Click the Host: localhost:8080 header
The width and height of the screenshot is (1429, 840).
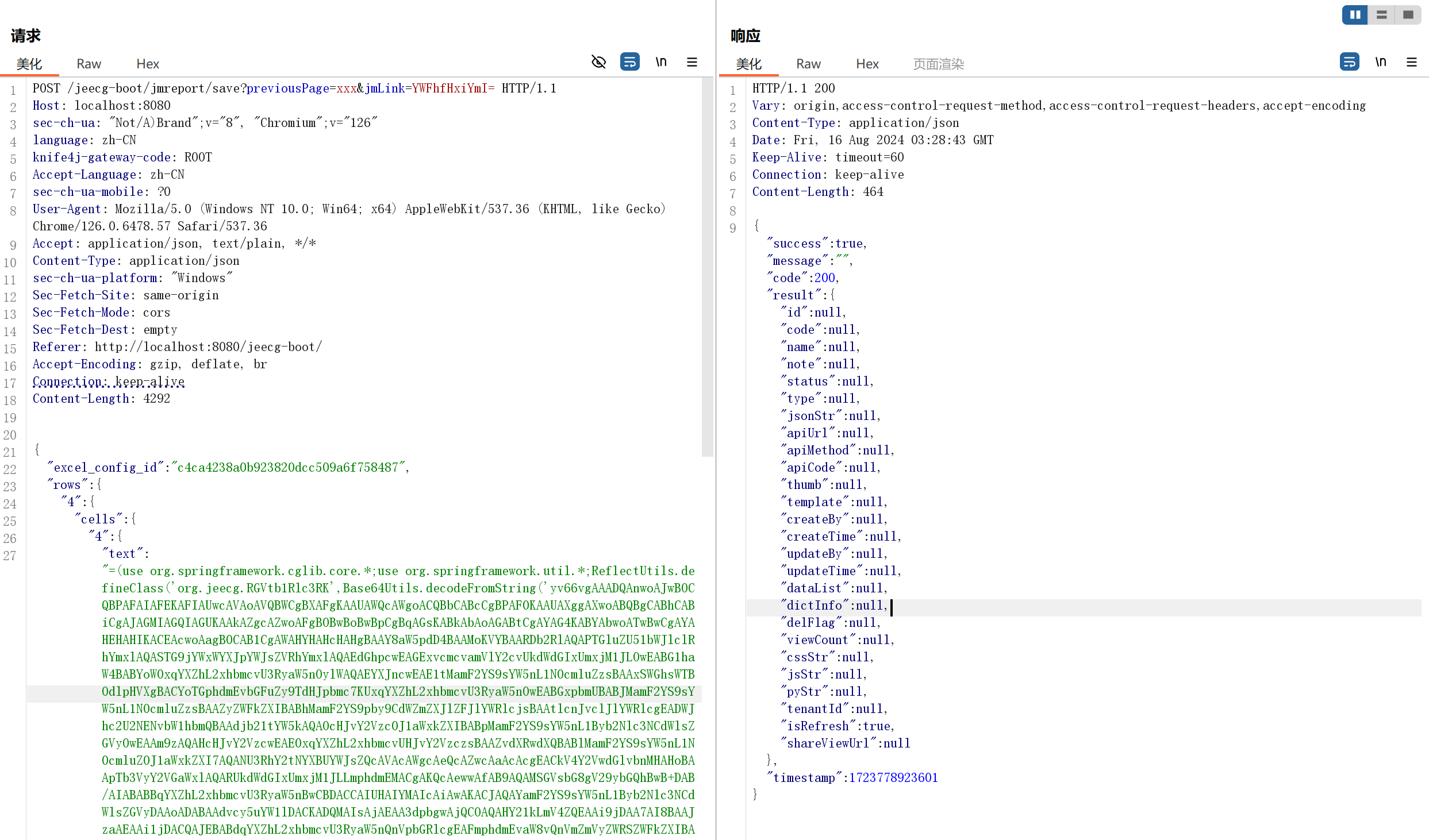click(102, 106)
